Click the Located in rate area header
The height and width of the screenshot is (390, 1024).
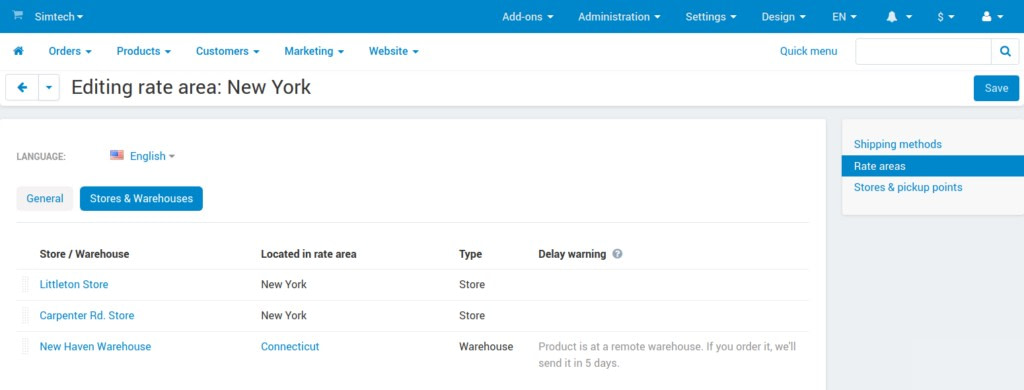tap(308, 254)
